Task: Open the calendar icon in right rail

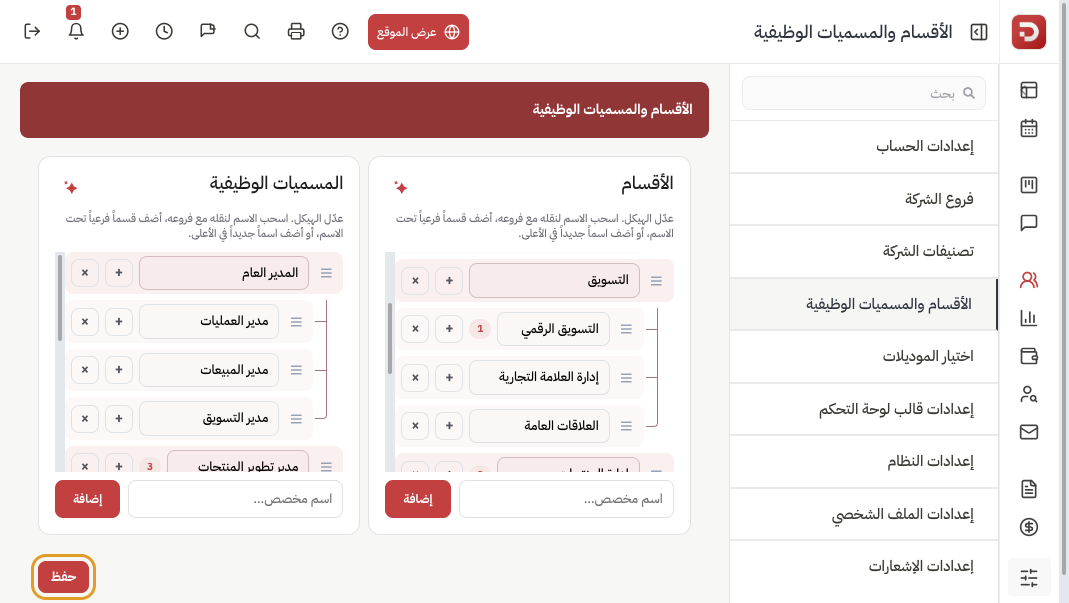Action: tap(1029, 128)
